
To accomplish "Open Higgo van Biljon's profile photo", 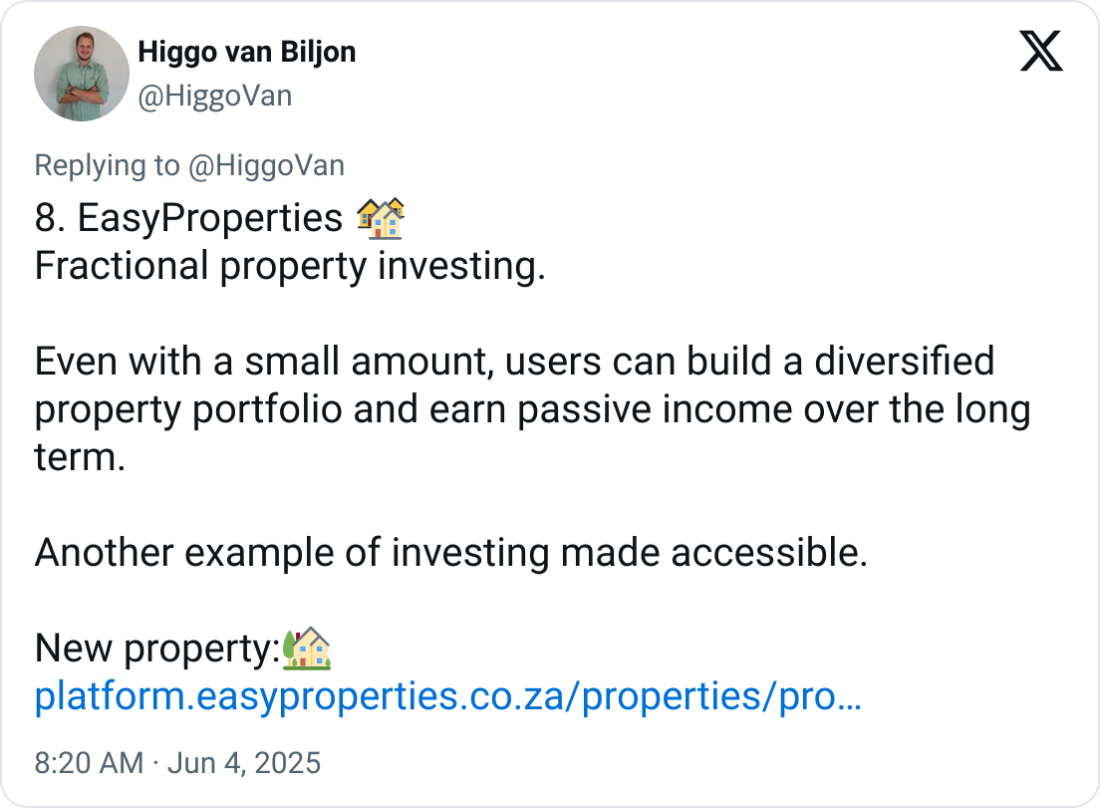I will (x=82, y=74).
